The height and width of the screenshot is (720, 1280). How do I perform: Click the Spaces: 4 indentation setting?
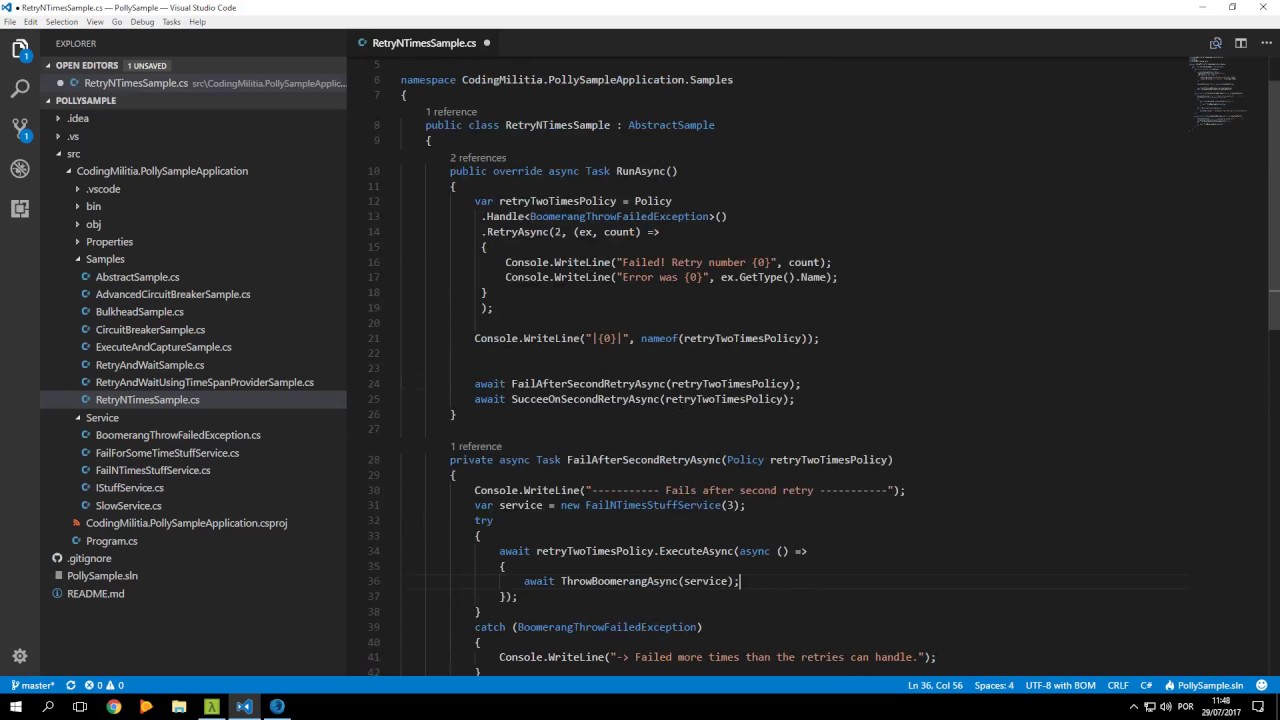point(994,685)
